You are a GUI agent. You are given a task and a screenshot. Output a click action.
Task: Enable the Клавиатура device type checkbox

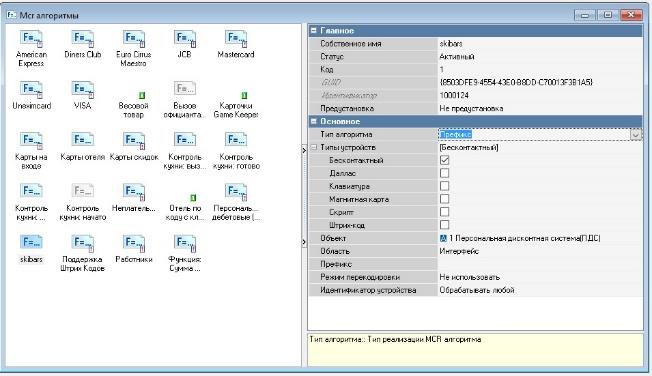tap(445, 186)
